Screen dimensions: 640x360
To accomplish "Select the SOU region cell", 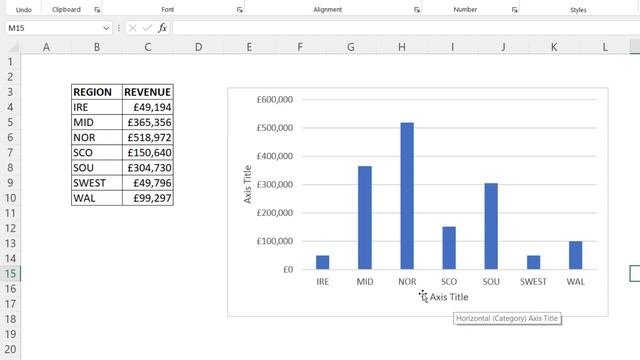I will point(97,168).
